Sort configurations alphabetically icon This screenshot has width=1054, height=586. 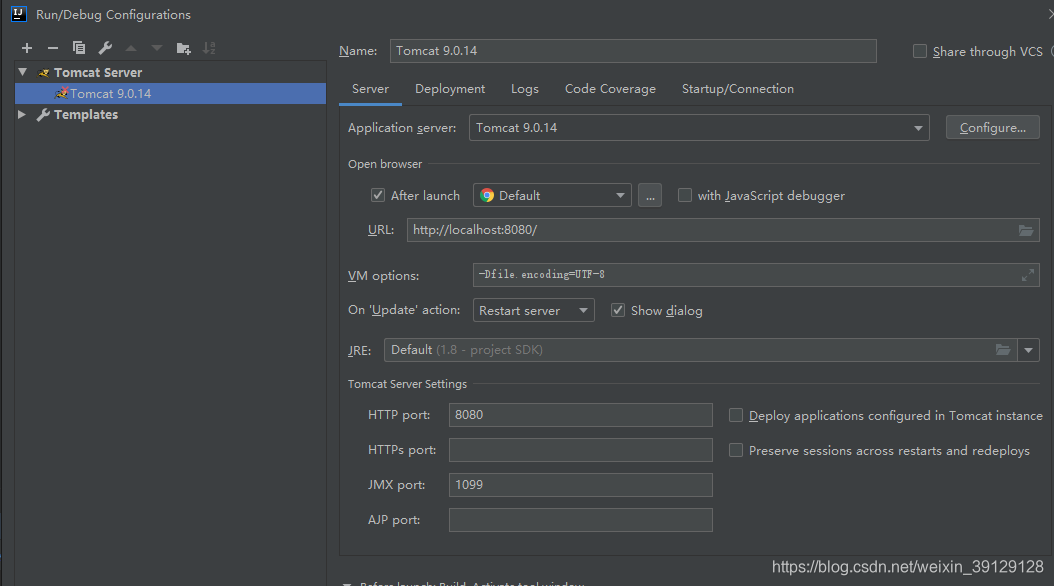(209, 48)
